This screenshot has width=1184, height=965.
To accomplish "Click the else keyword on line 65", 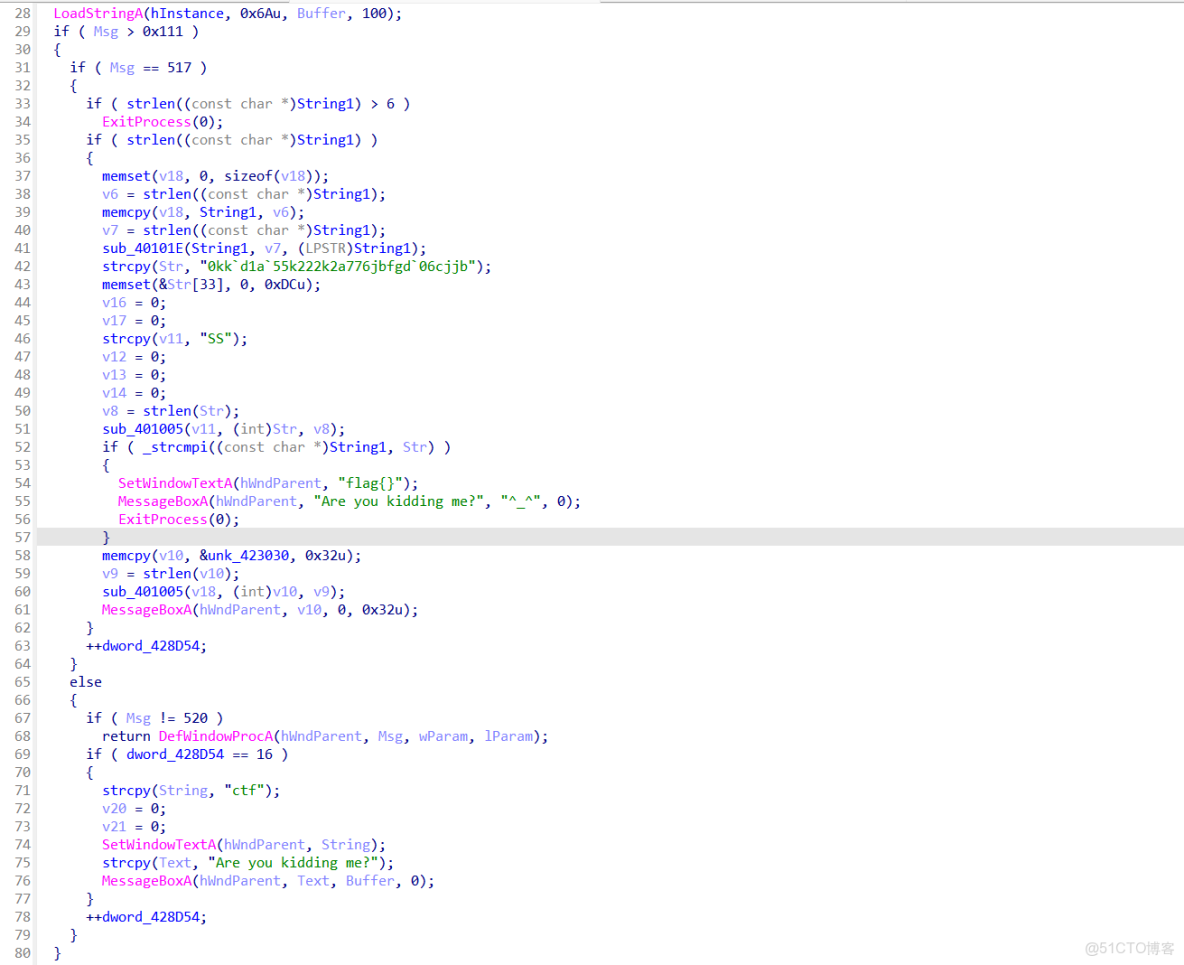I will [85, 683].
